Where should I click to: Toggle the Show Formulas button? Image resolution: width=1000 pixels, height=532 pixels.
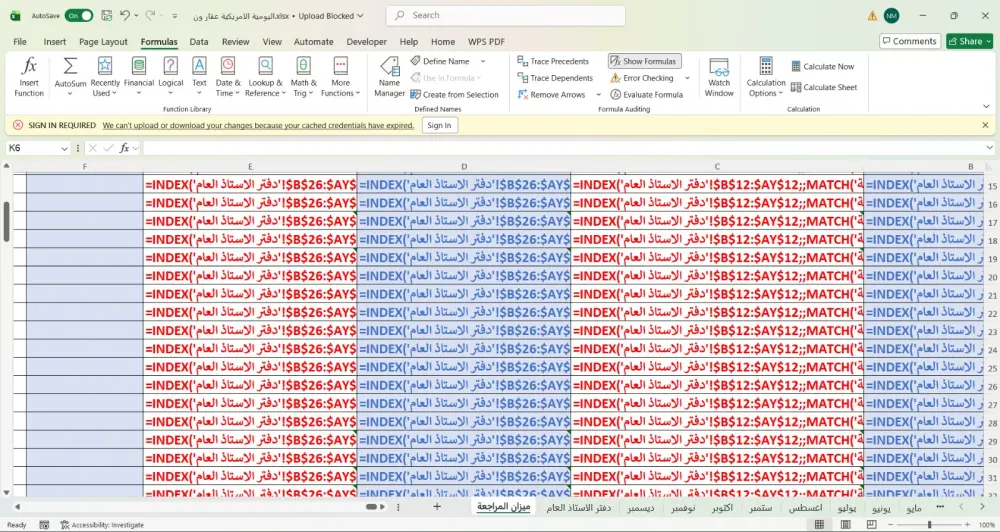[x=644, y=61]
